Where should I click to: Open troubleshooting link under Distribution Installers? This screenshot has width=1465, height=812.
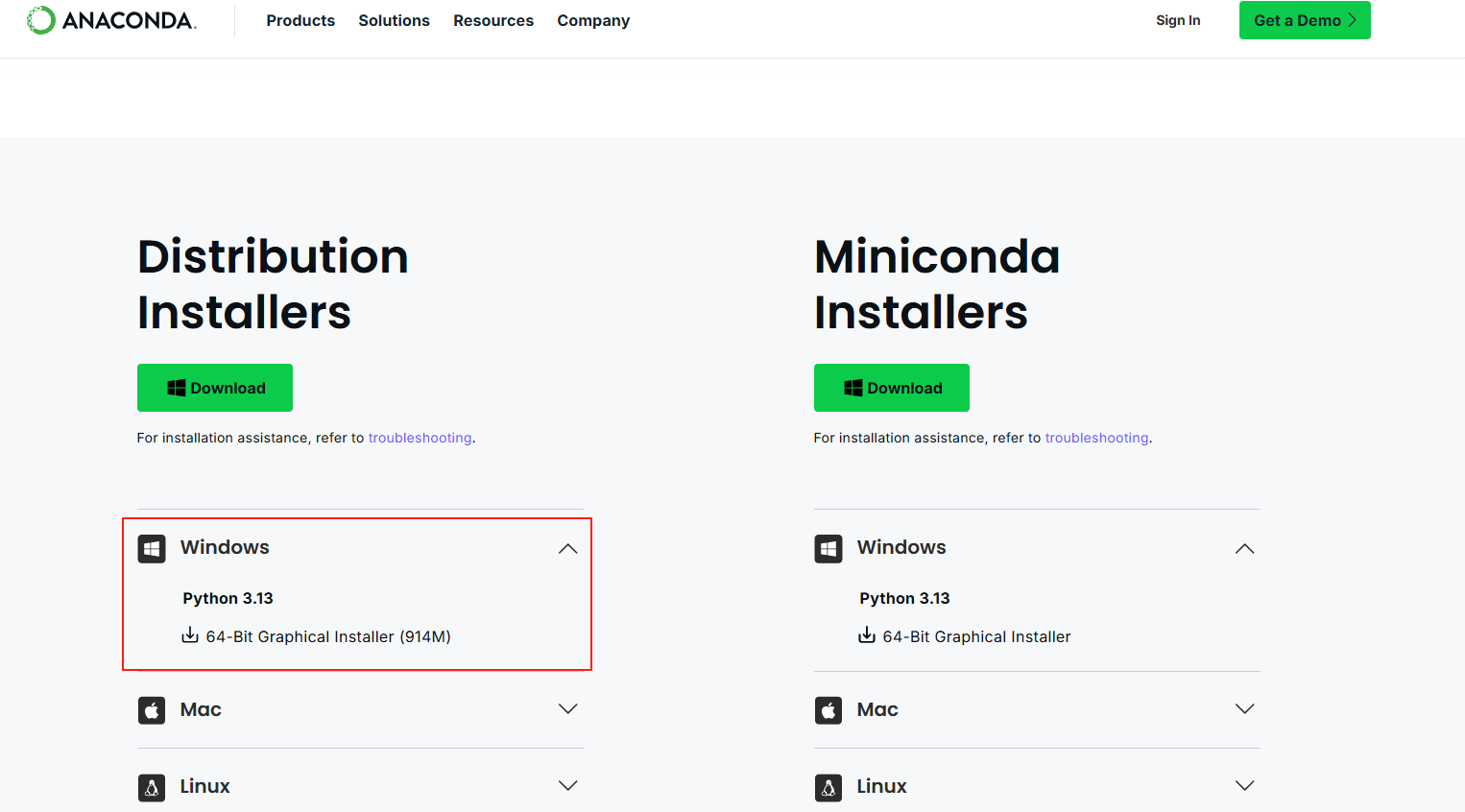click(x=420, y=438)
